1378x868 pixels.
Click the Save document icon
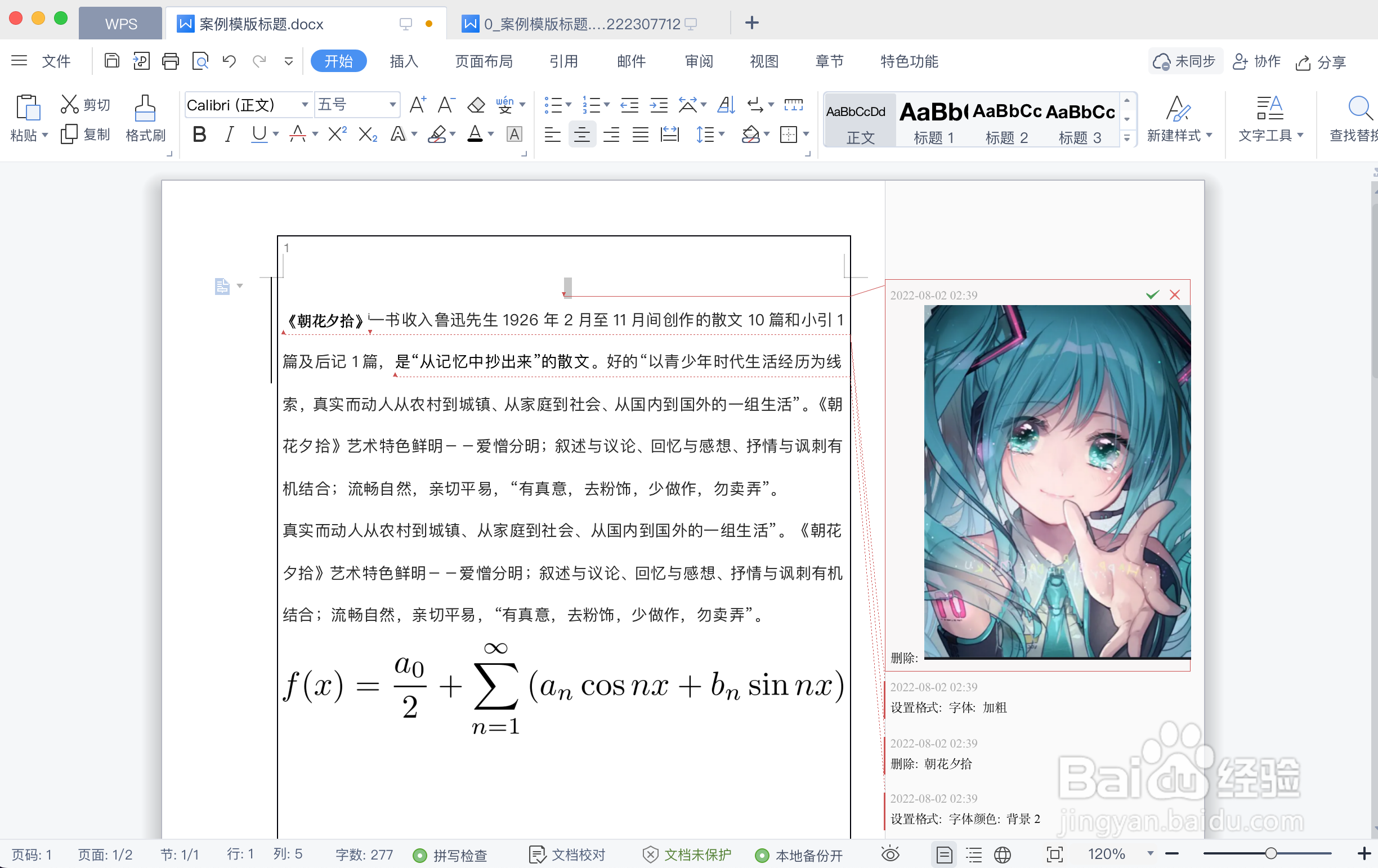[x=111, y=61]
